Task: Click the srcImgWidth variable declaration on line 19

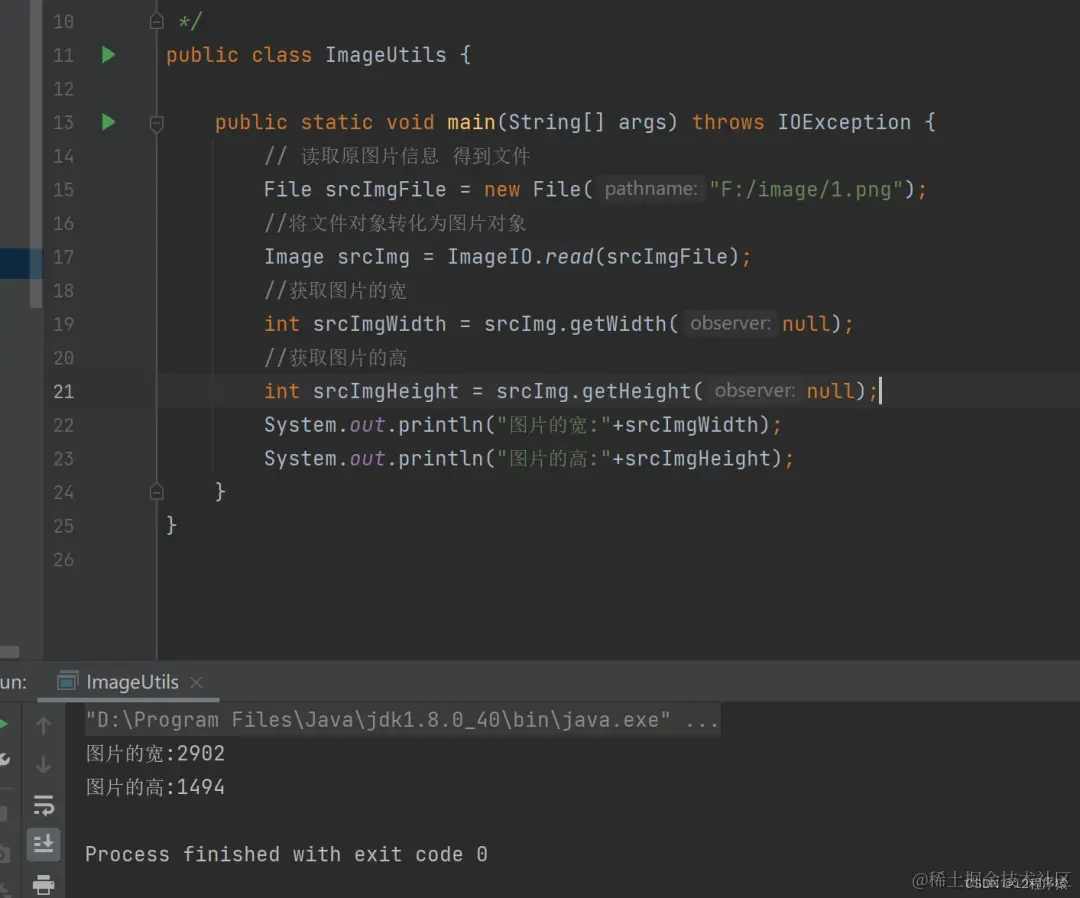Action: [x=380, y=324]
